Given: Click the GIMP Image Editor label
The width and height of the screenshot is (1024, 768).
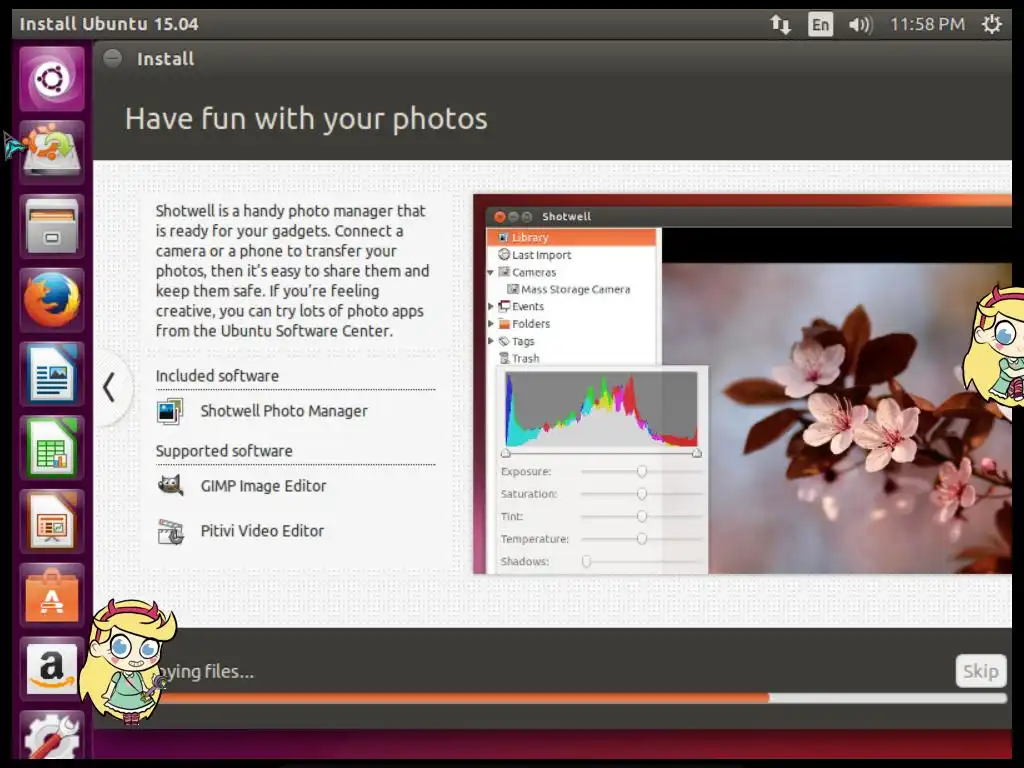Looking at the screenshot, I should click(x=263, y=486).
